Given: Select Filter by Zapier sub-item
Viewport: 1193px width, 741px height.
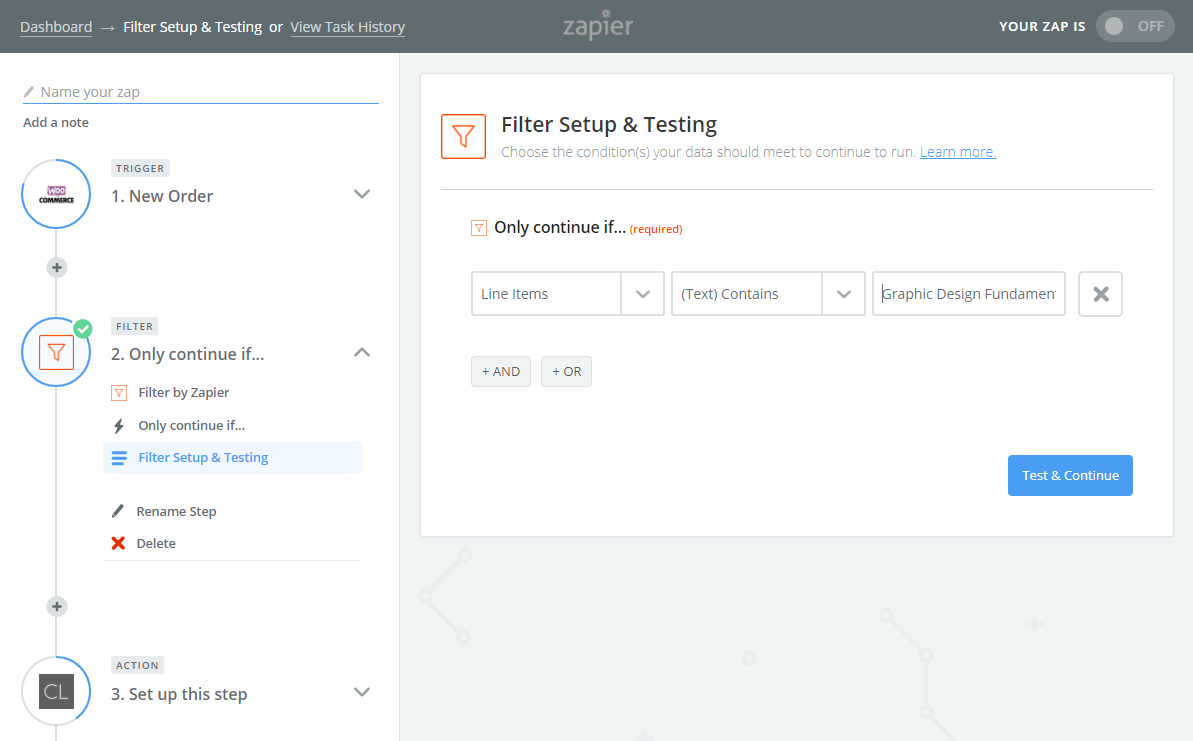Looking at the screenshot, I should (183, 393).
